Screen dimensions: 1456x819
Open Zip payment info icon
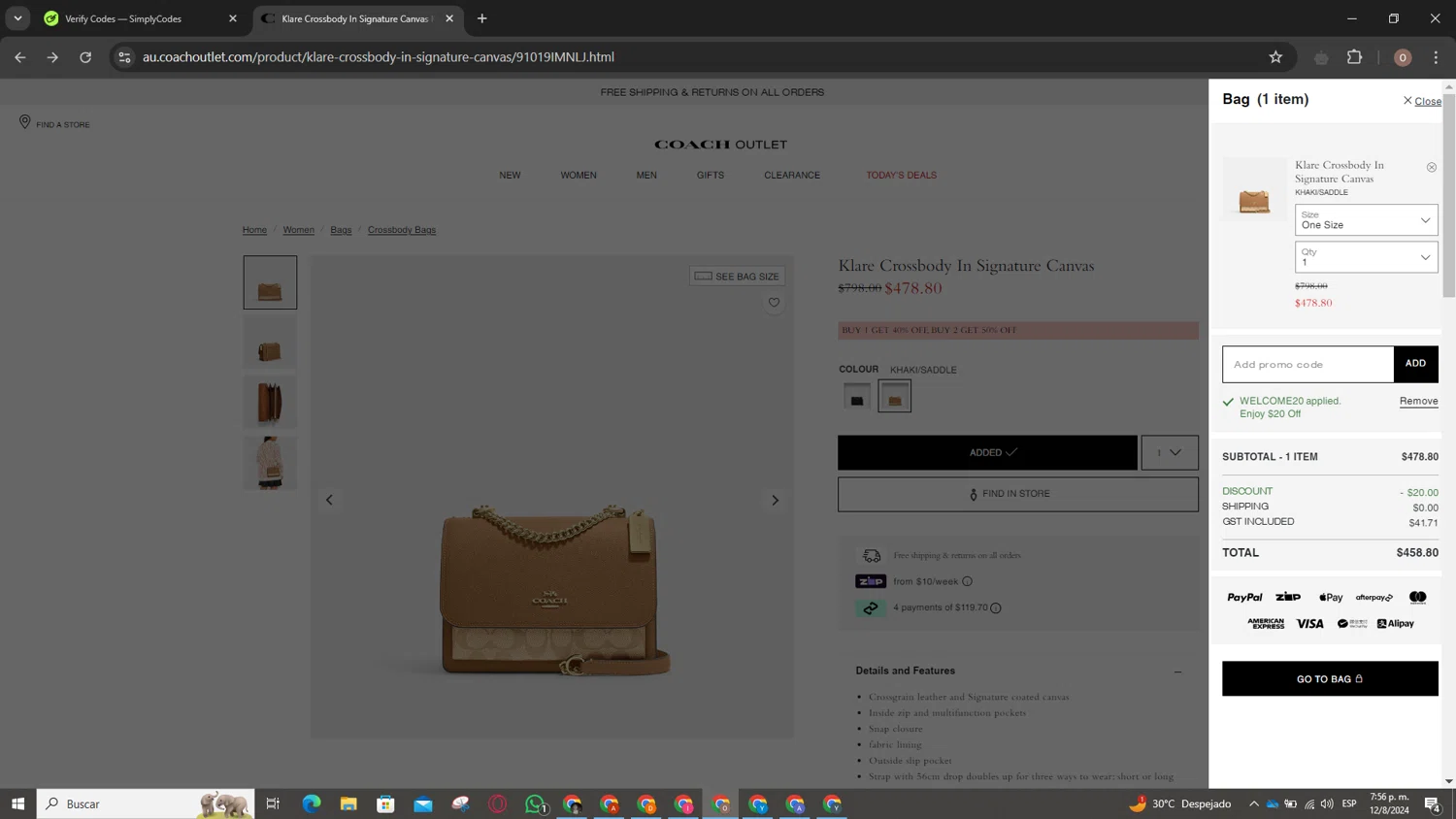tap(967, 581)
